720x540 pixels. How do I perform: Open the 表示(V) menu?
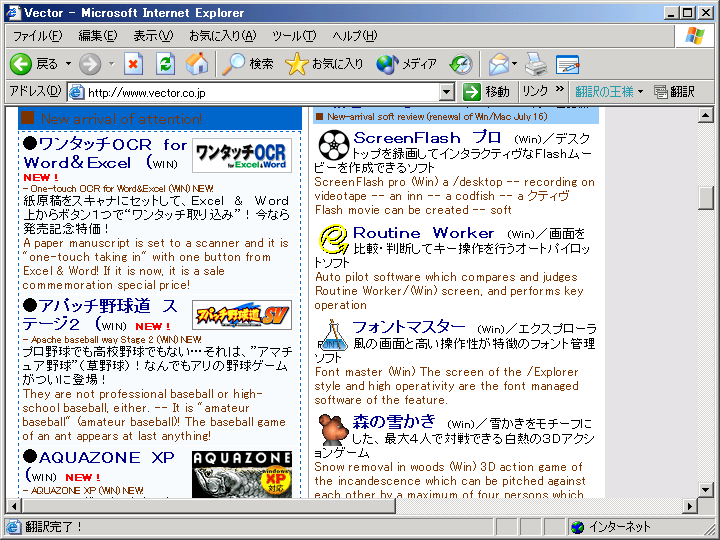(x=153, y=36)
